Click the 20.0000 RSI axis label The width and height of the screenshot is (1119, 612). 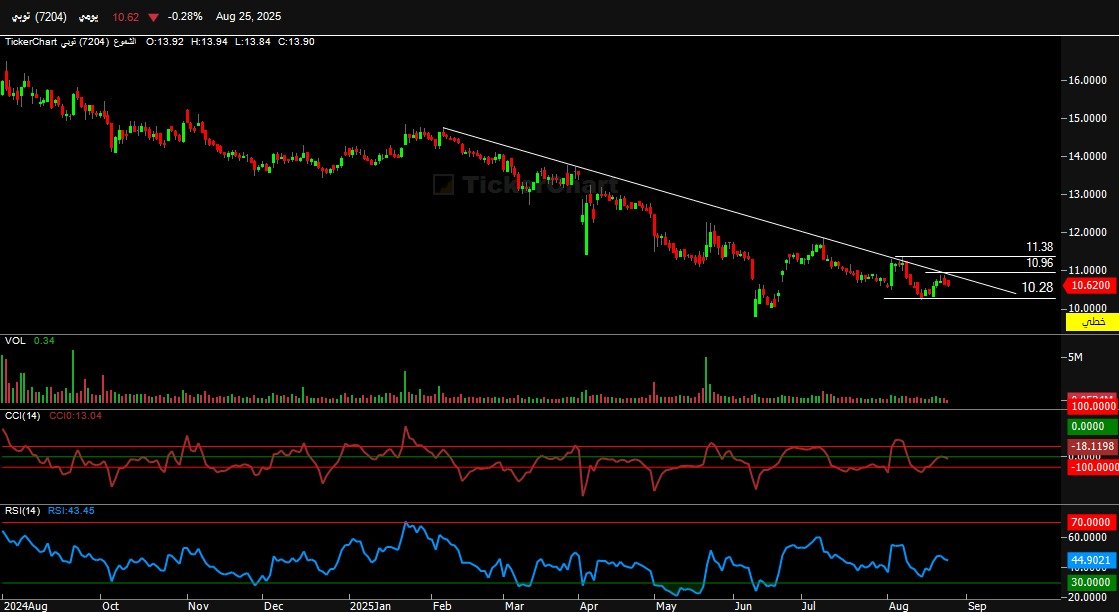[1088, 596]
